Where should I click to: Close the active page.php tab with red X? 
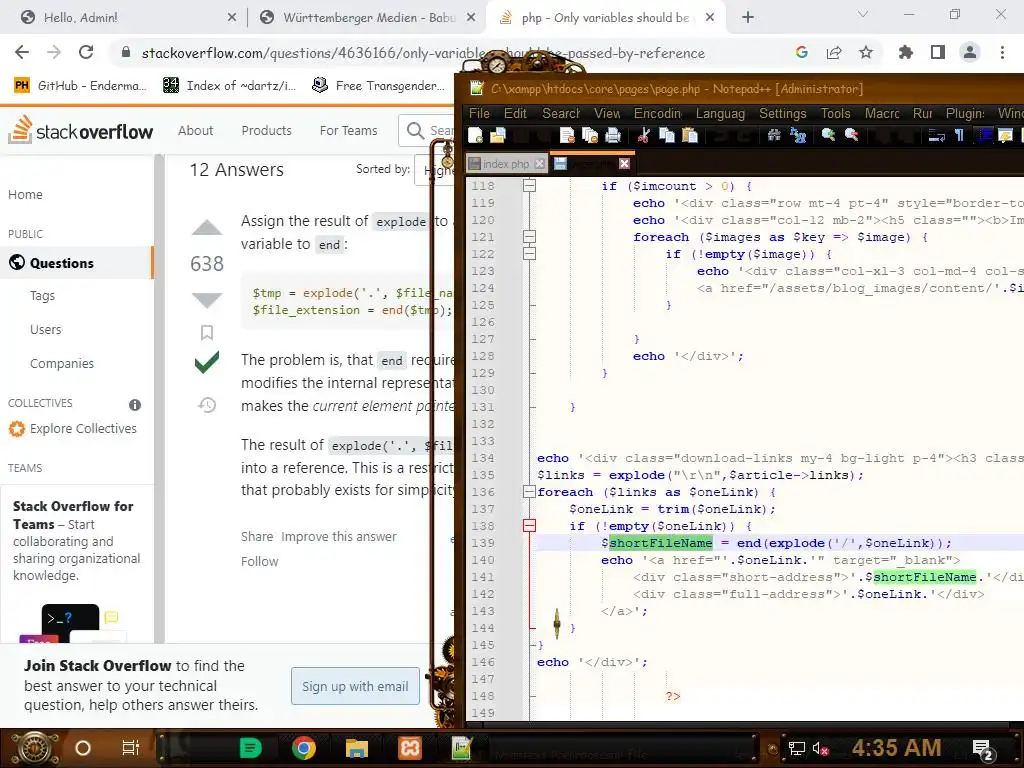coord(624,164)
